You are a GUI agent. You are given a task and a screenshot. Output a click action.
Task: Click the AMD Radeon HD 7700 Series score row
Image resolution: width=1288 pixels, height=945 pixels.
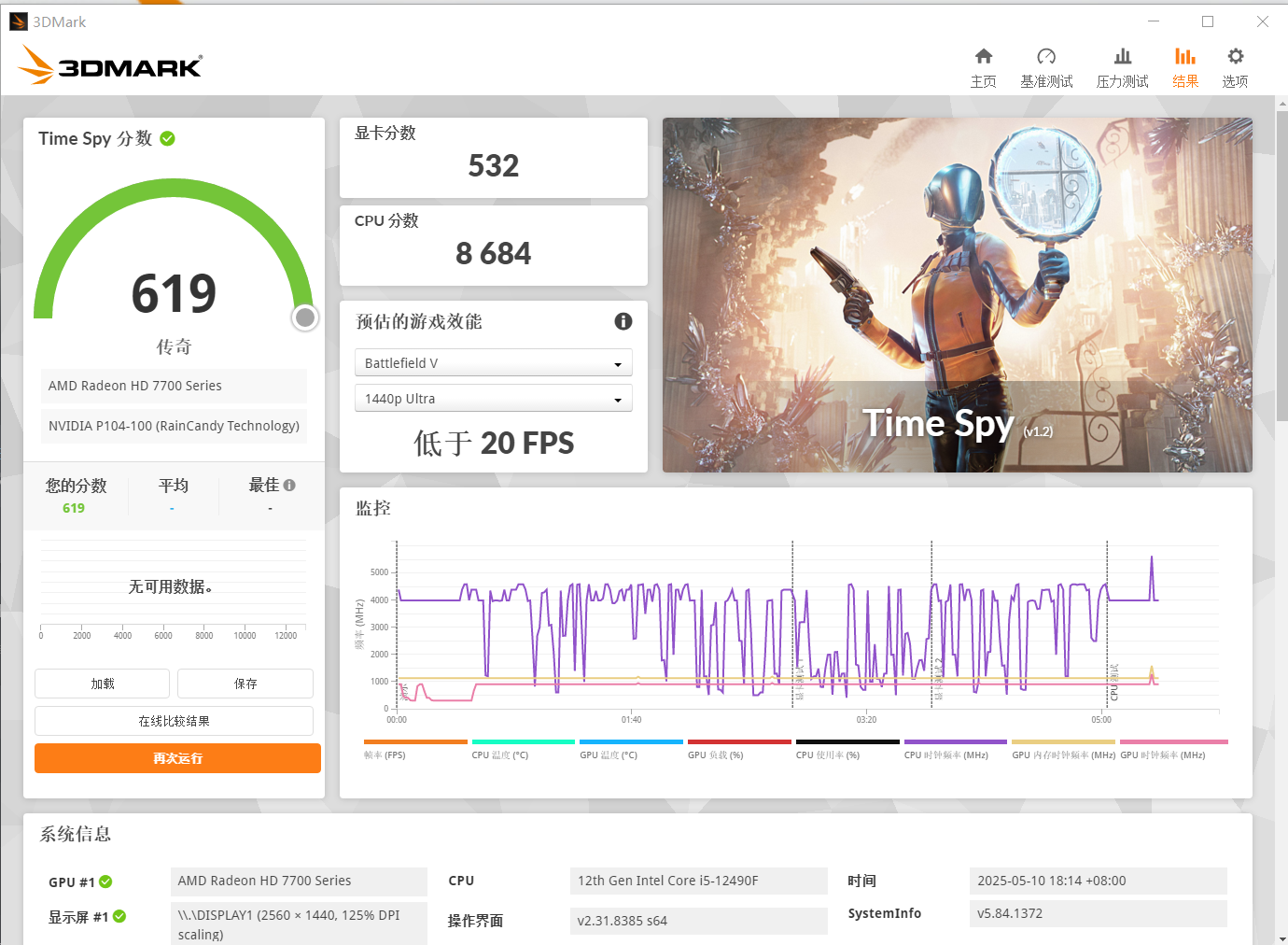(174, 386)
